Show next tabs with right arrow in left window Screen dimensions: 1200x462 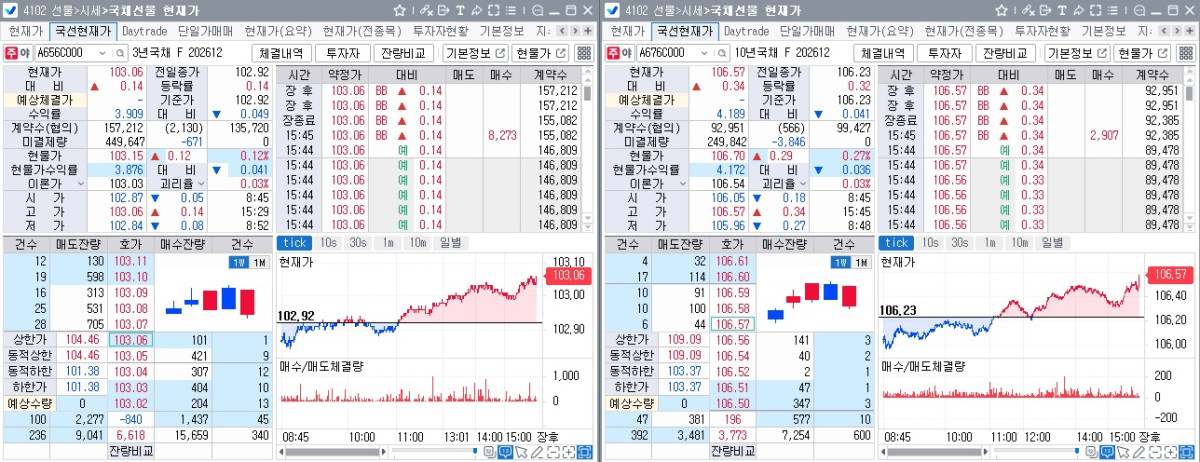point(576,31)
